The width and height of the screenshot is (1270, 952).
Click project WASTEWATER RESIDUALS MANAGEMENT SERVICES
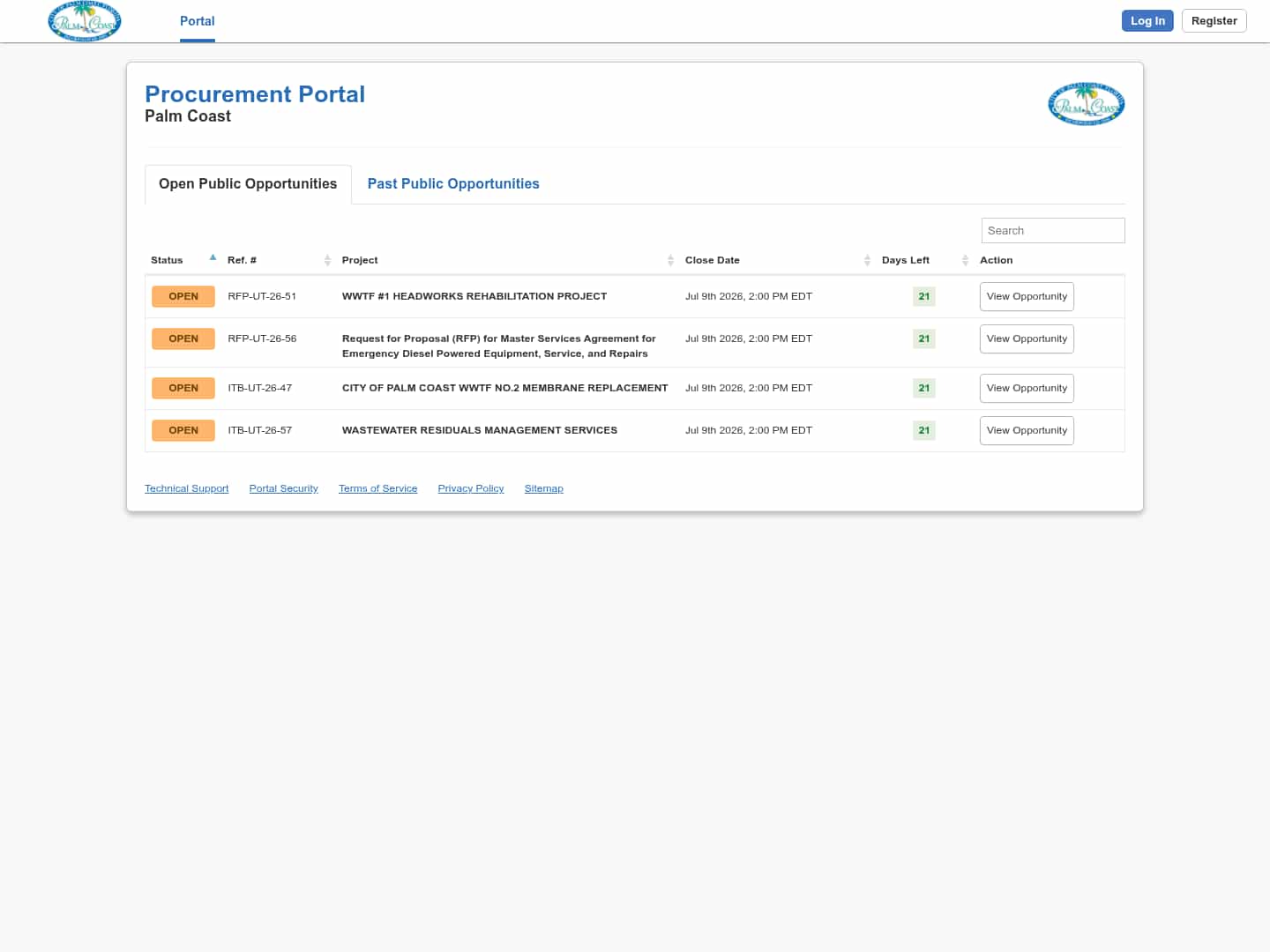[480, 430]
